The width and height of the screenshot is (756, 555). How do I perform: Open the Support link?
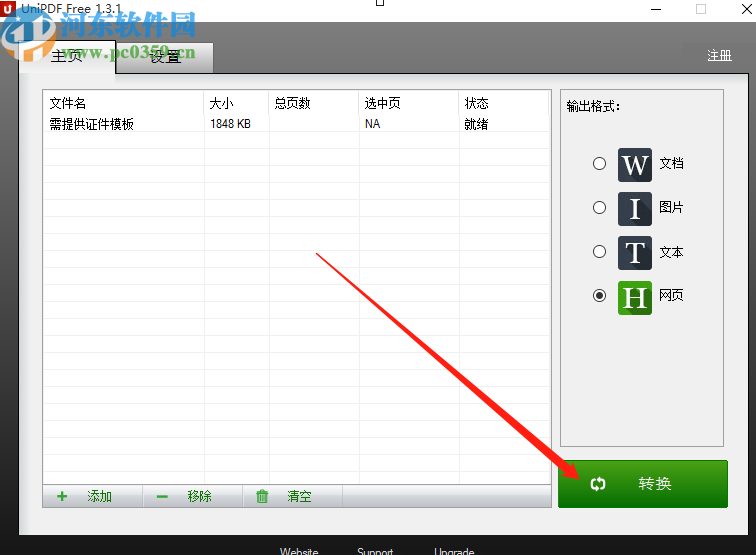coord(375,551)
